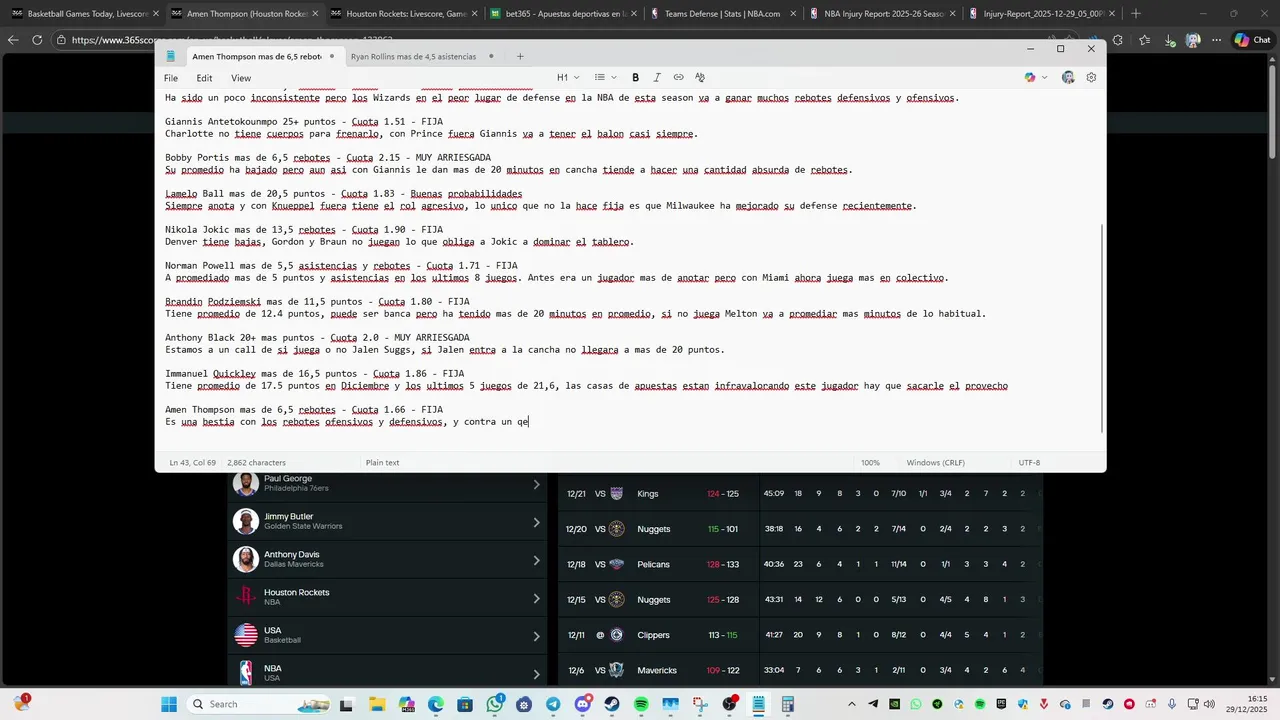Open 12/18 game versus Pelicans

800,564
